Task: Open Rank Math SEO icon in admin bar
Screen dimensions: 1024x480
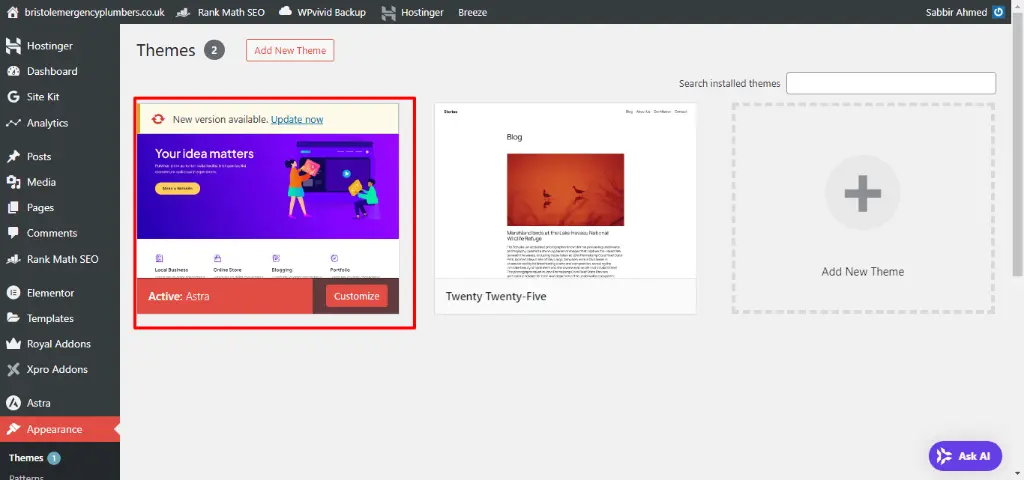Action: [x=185, y=12]
